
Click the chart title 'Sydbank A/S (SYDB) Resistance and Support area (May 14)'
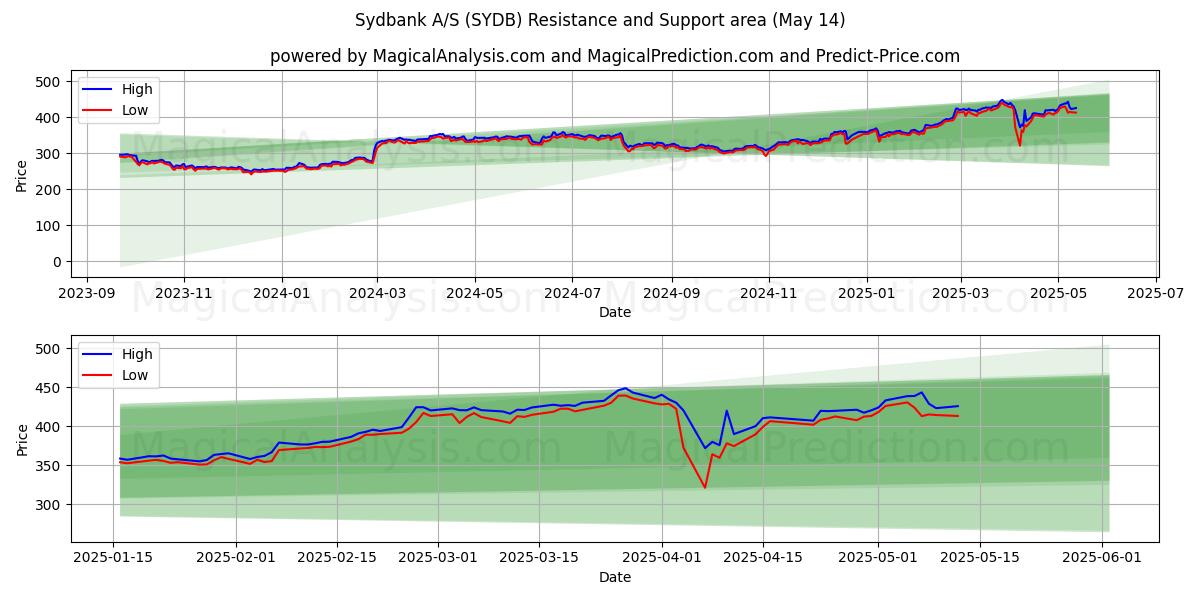(x=600, y=20)
